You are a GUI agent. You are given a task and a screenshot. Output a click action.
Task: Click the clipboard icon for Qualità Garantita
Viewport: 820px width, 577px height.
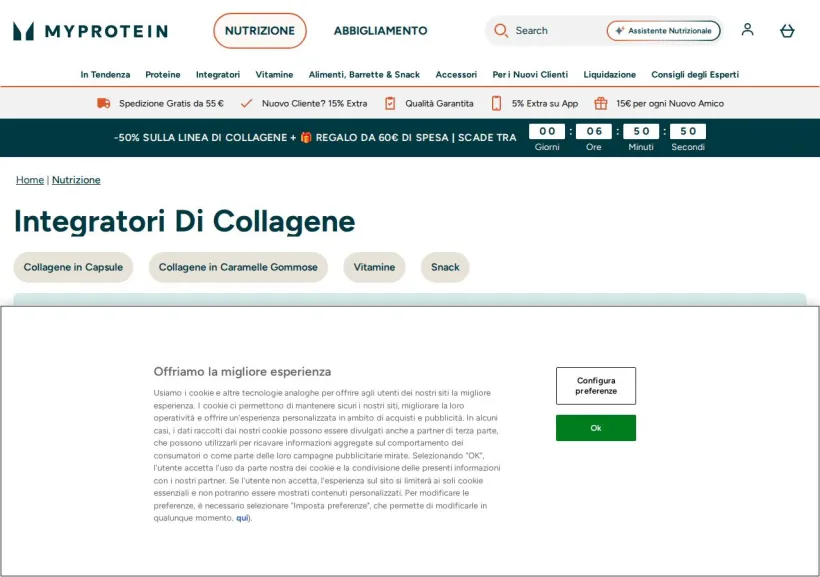tap(390, 104)
